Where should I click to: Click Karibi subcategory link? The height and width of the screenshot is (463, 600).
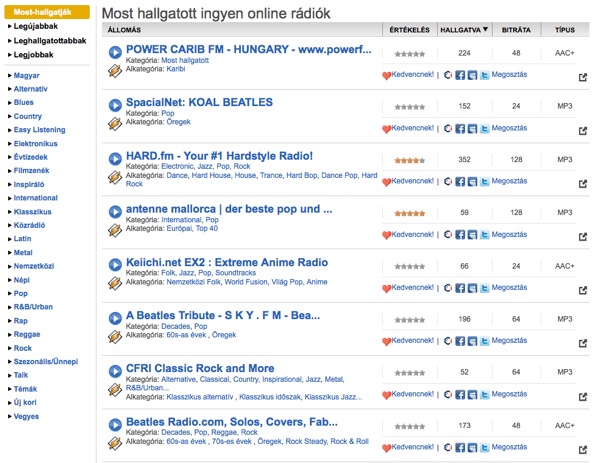pos(176,69)
